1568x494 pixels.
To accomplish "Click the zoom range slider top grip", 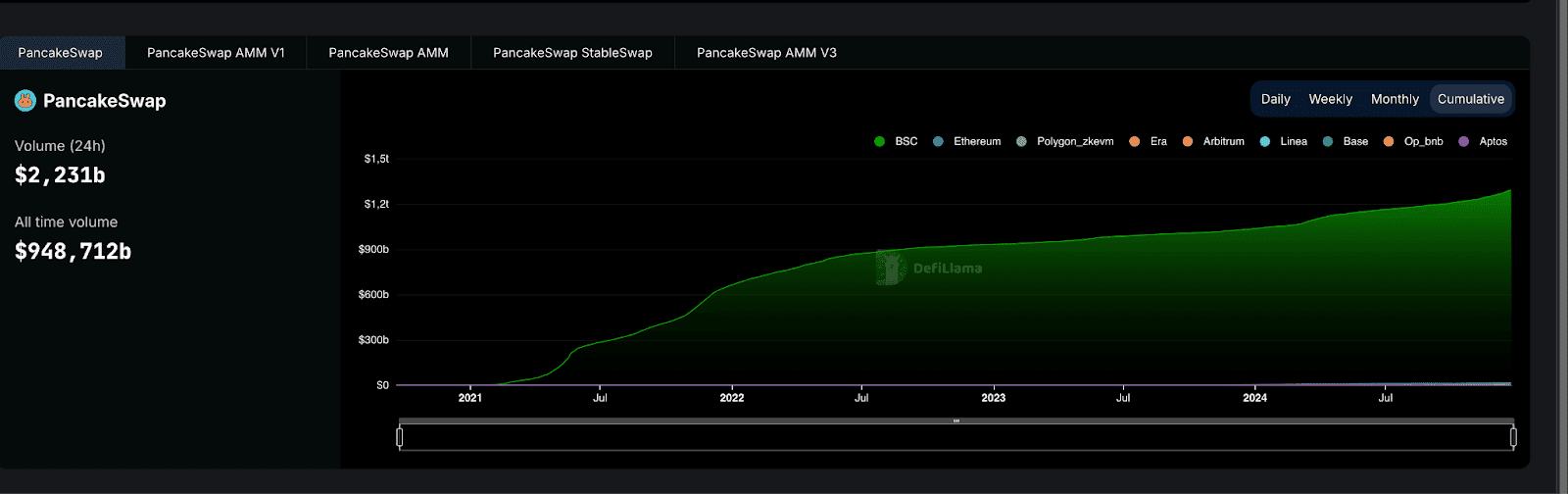I will point(956,420).
